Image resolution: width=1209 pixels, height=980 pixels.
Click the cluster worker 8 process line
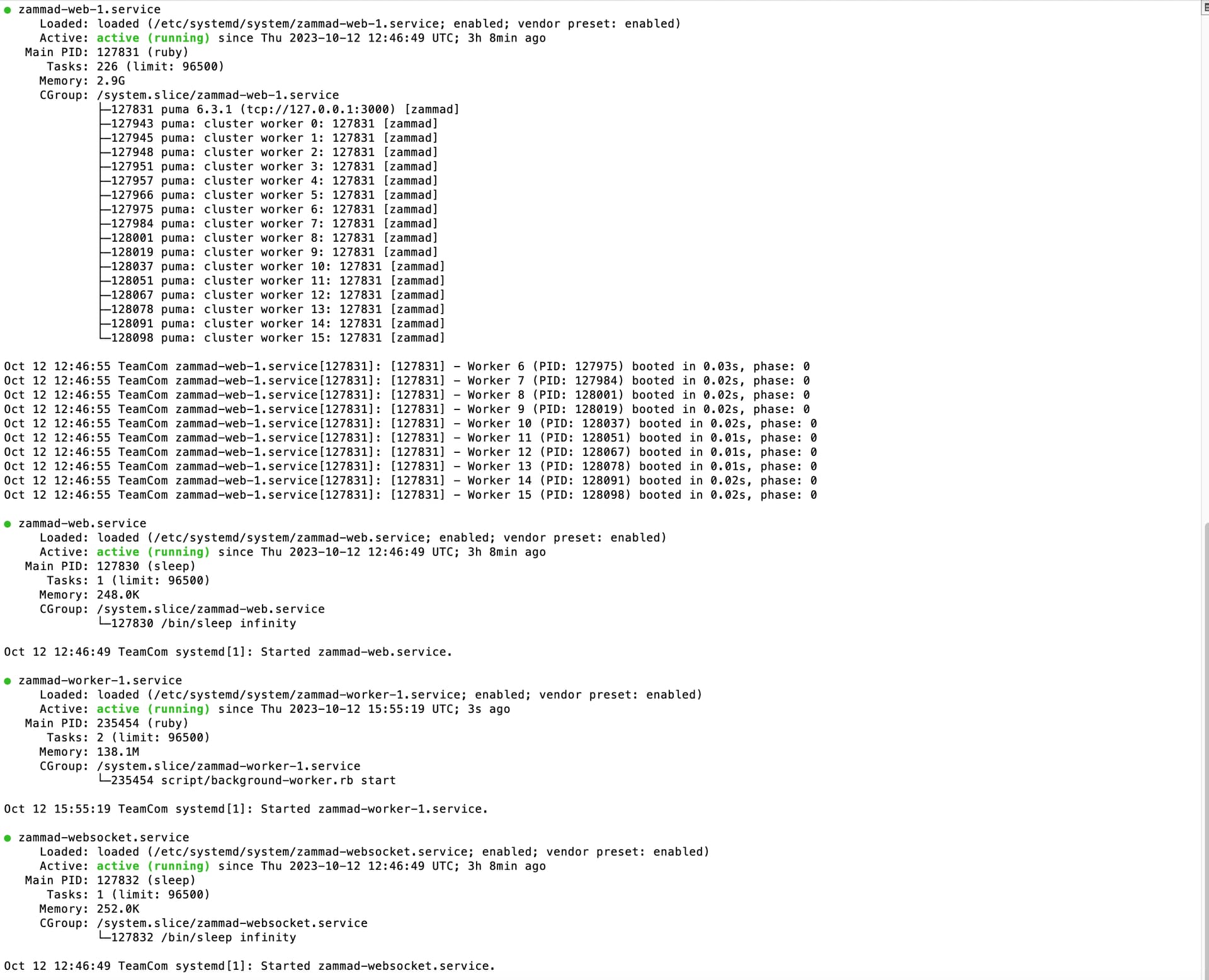tap(270, 238)
